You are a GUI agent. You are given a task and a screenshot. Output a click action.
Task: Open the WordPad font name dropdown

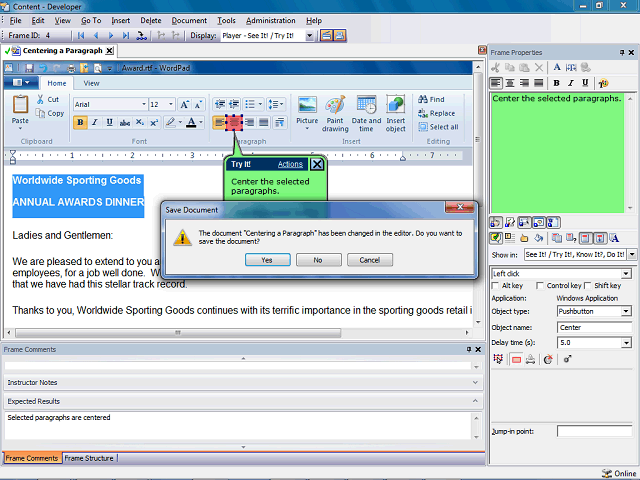[x=144, y=104]
